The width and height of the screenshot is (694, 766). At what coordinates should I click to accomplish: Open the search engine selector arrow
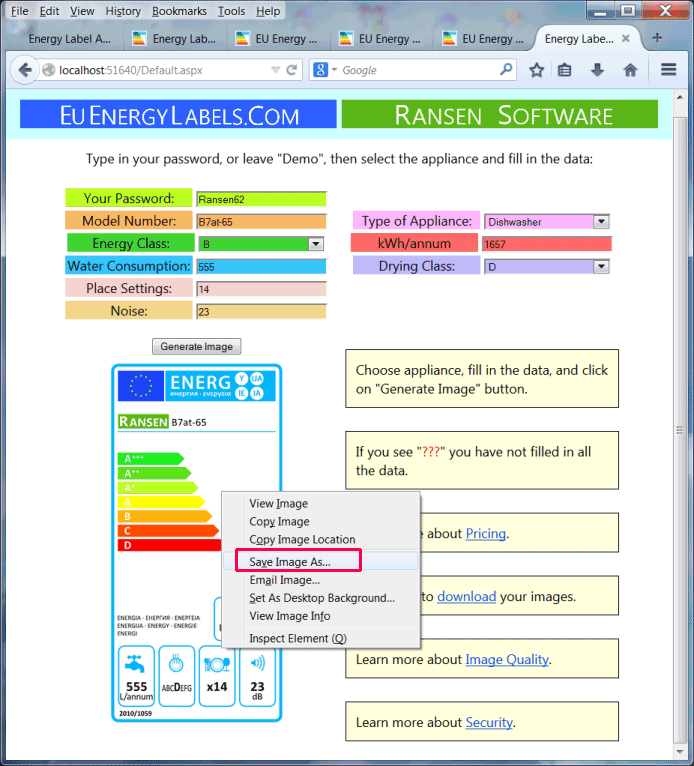pos(335,70)
